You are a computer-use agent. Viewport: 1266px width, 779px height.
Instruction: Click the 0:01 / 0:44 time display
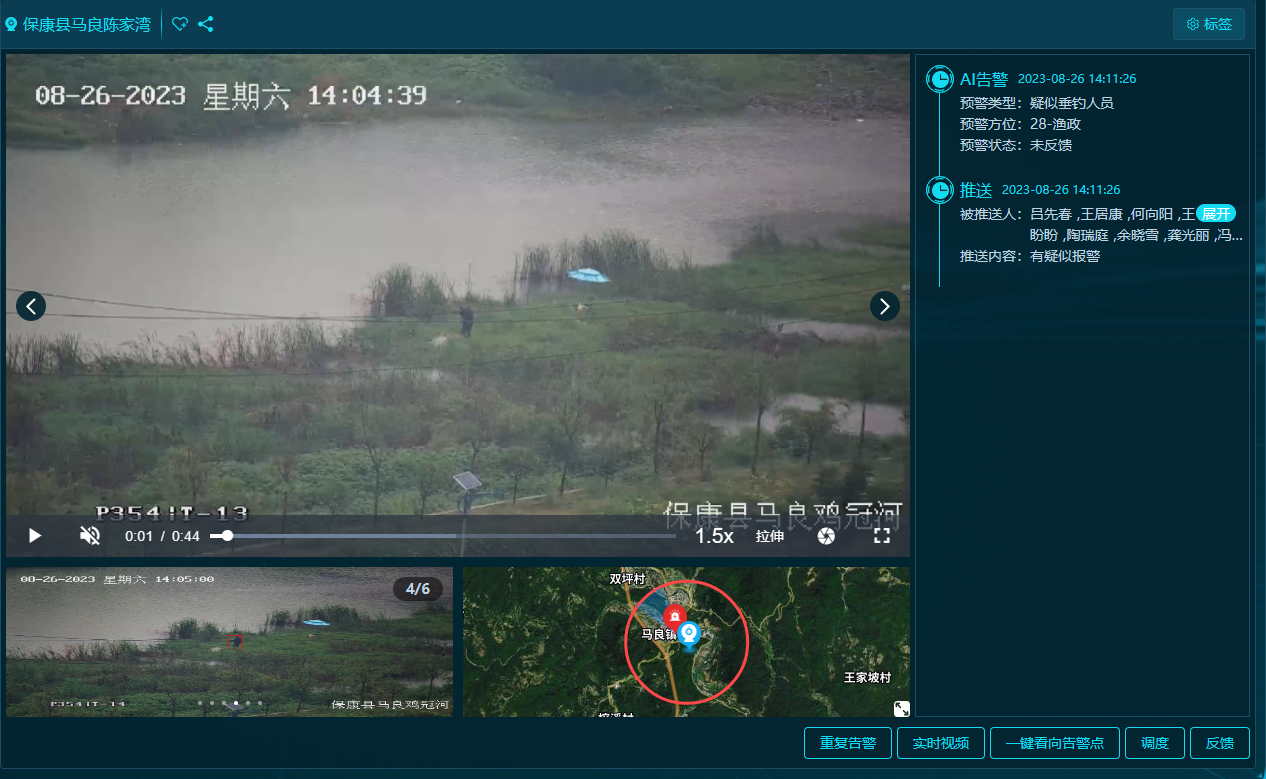162,536
